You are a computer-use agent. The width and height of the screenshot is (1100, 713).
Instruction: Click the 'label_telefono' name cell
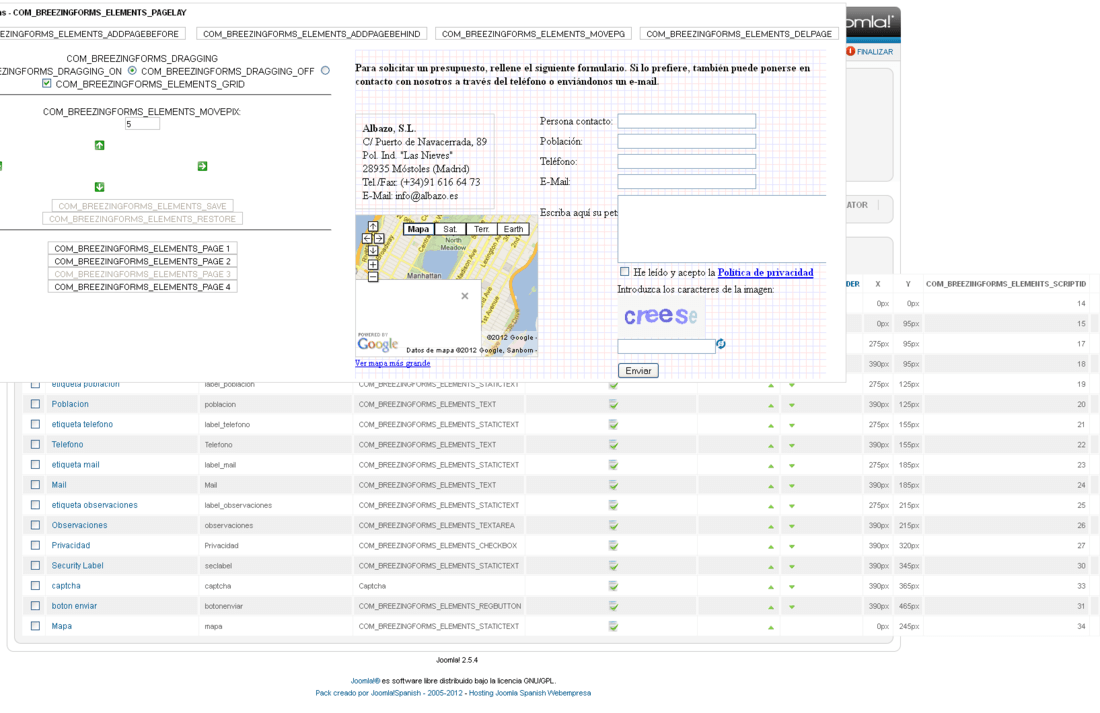click(227, 425)
